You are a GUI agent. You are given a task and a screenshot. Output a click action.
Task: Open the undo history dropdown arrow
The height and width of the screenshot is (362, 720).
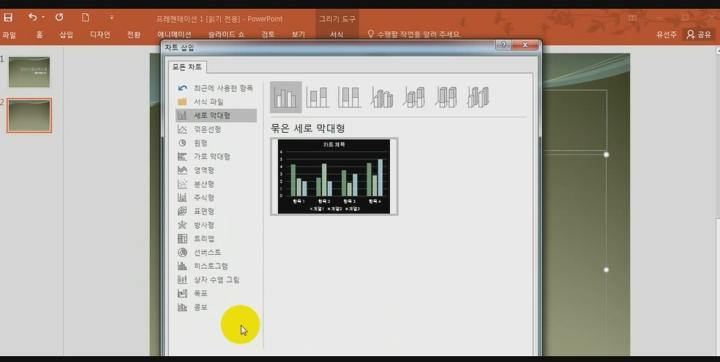click(x=43, y=18)
